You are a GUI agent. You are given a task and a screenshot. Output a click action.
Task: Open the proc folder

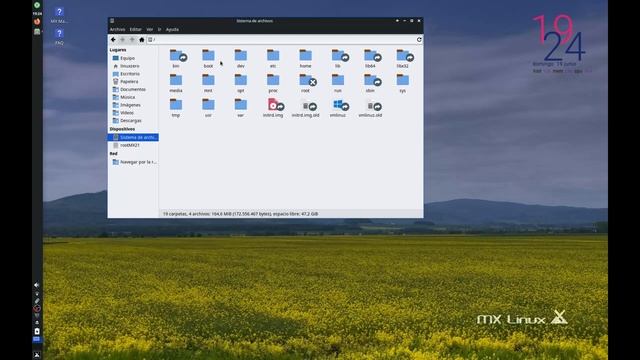[x=273, y=83]
